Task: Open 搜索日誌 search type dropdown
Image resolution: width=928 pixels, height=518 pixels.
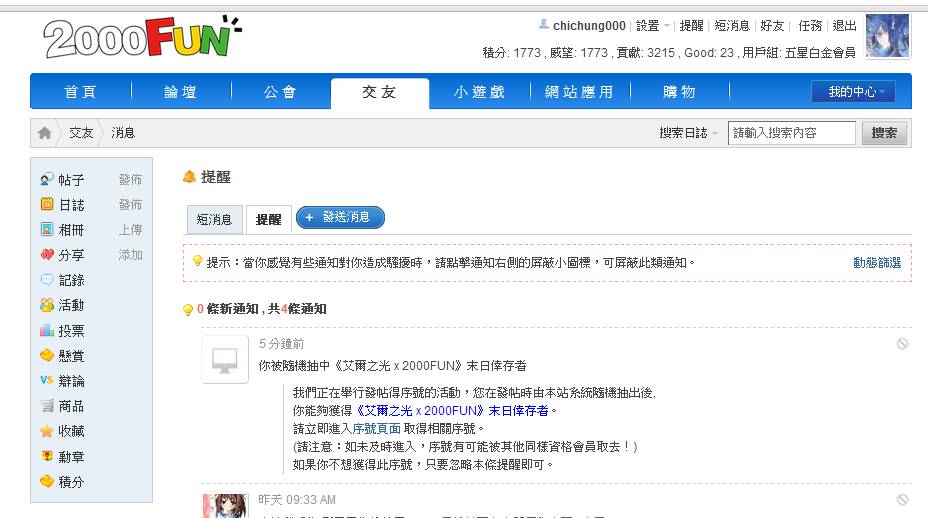Action: click(688, 133)
